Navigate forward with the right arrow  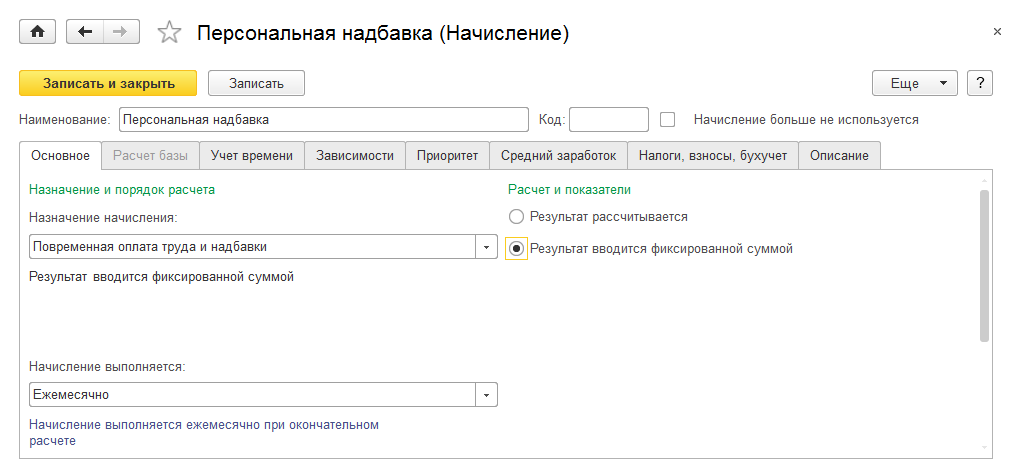click(120, 32)
